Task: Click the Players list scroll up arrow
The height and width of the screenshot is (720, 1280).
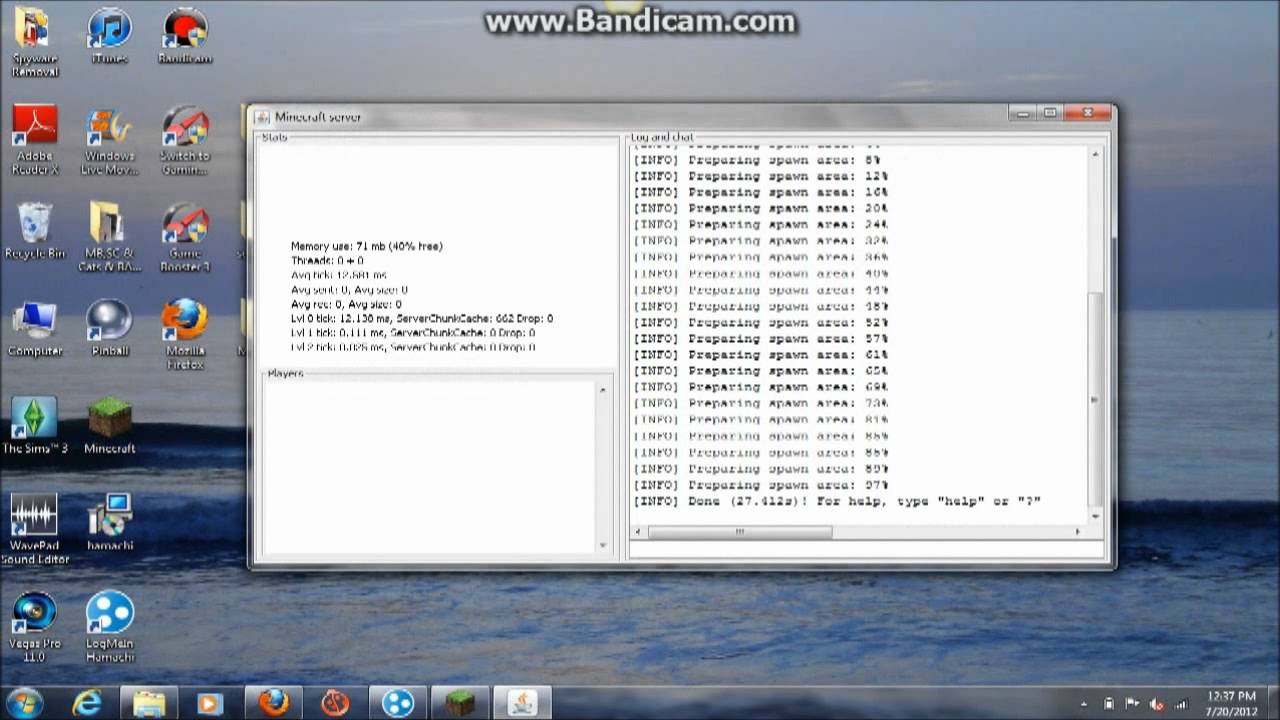Action: pos(602,390)
